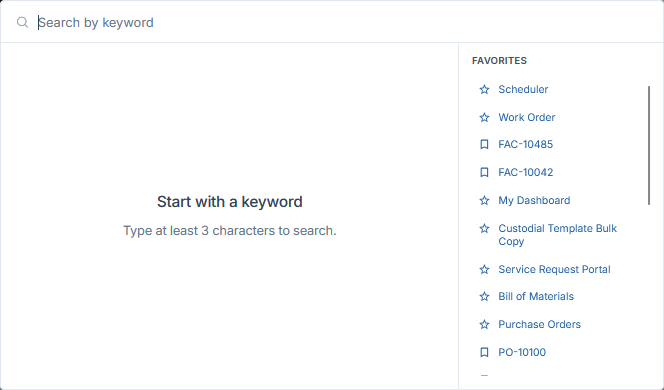Open the FAC-10042 bookmarked record
Screen dimensions: 664x390
click(526, 172)
